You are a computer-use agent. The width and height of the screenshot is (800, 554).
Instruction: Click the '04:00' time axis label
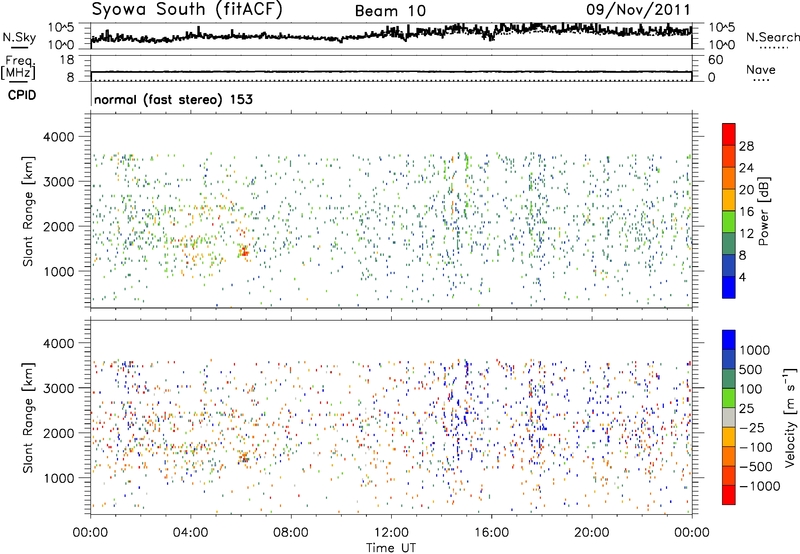190,533
